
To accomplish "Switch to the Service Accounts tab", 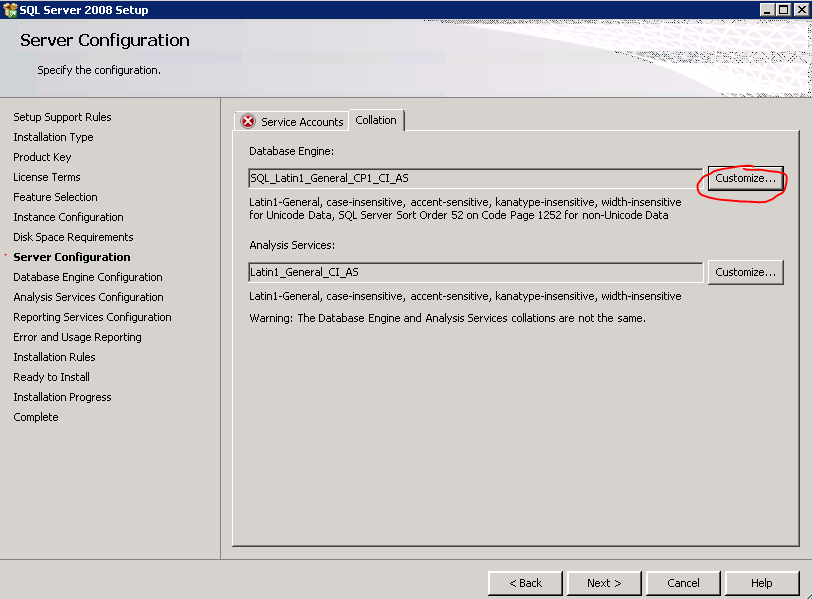I will pos(301,122).
